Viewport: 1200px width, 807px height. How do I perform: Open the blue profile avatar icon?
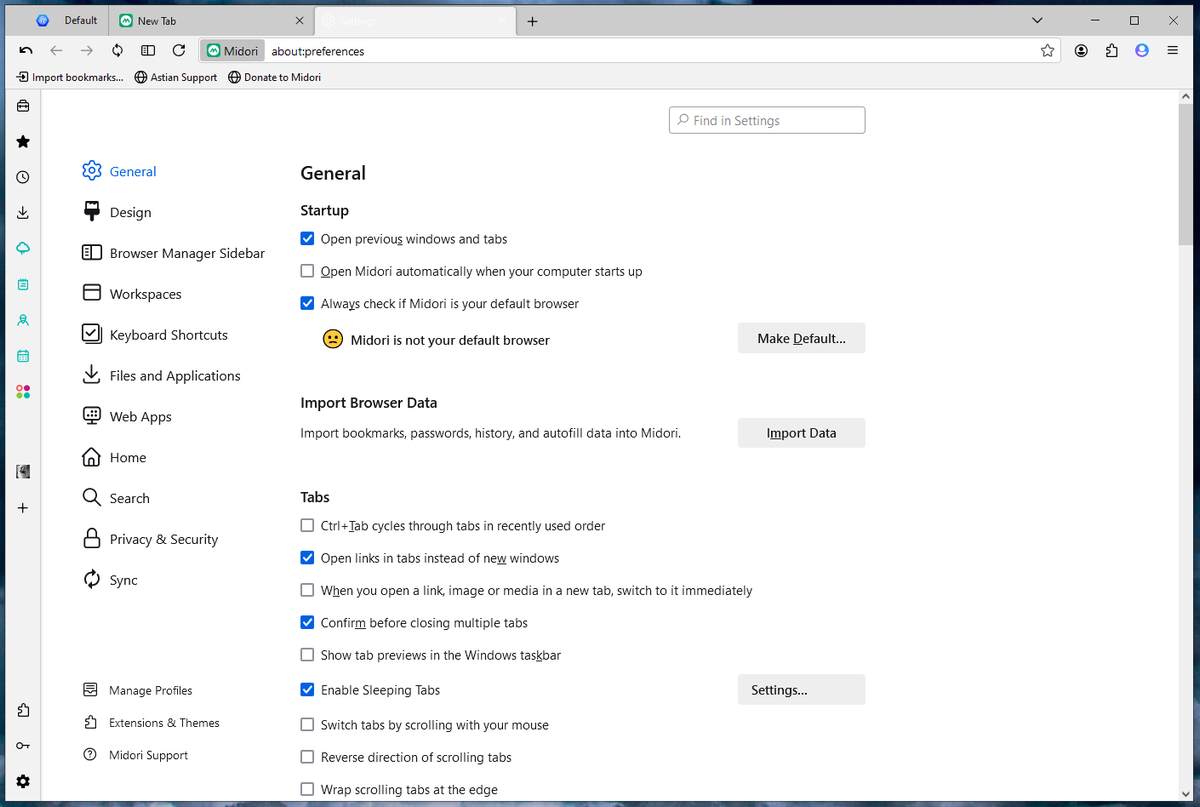pos(1142,50)
